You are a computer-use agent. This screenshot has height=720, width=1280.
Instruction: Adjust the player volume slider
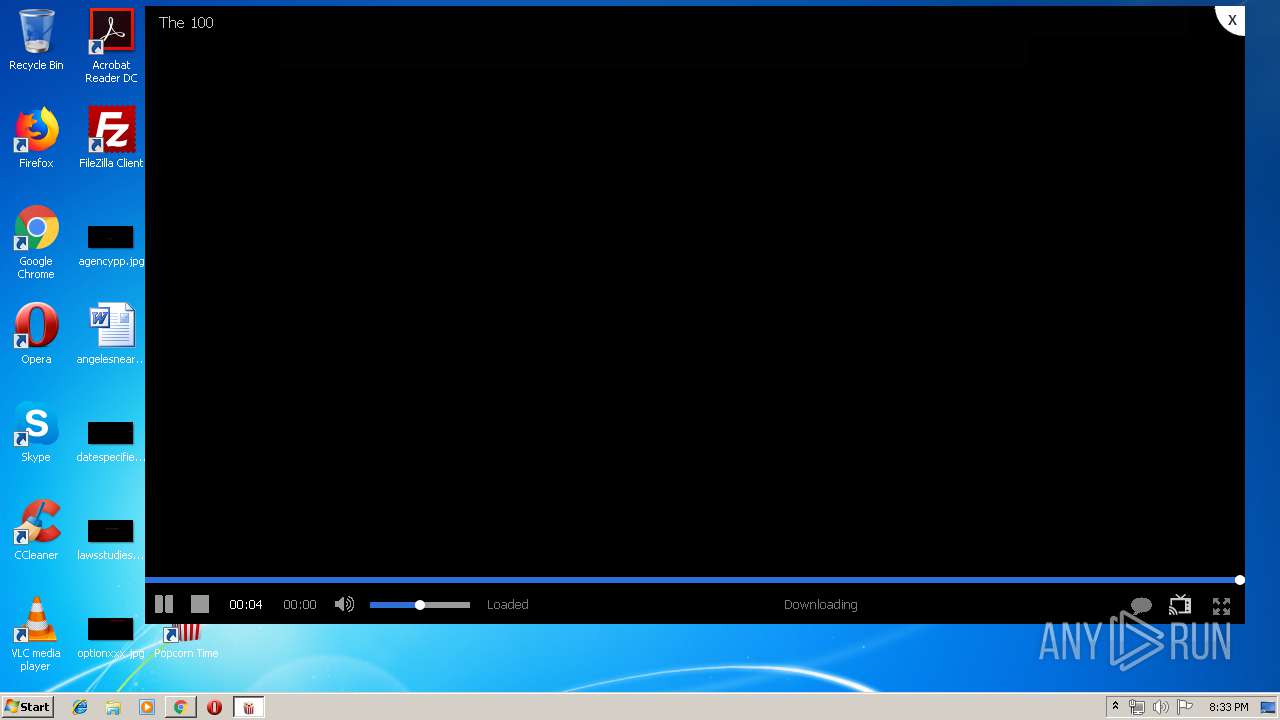click(420, 605)
